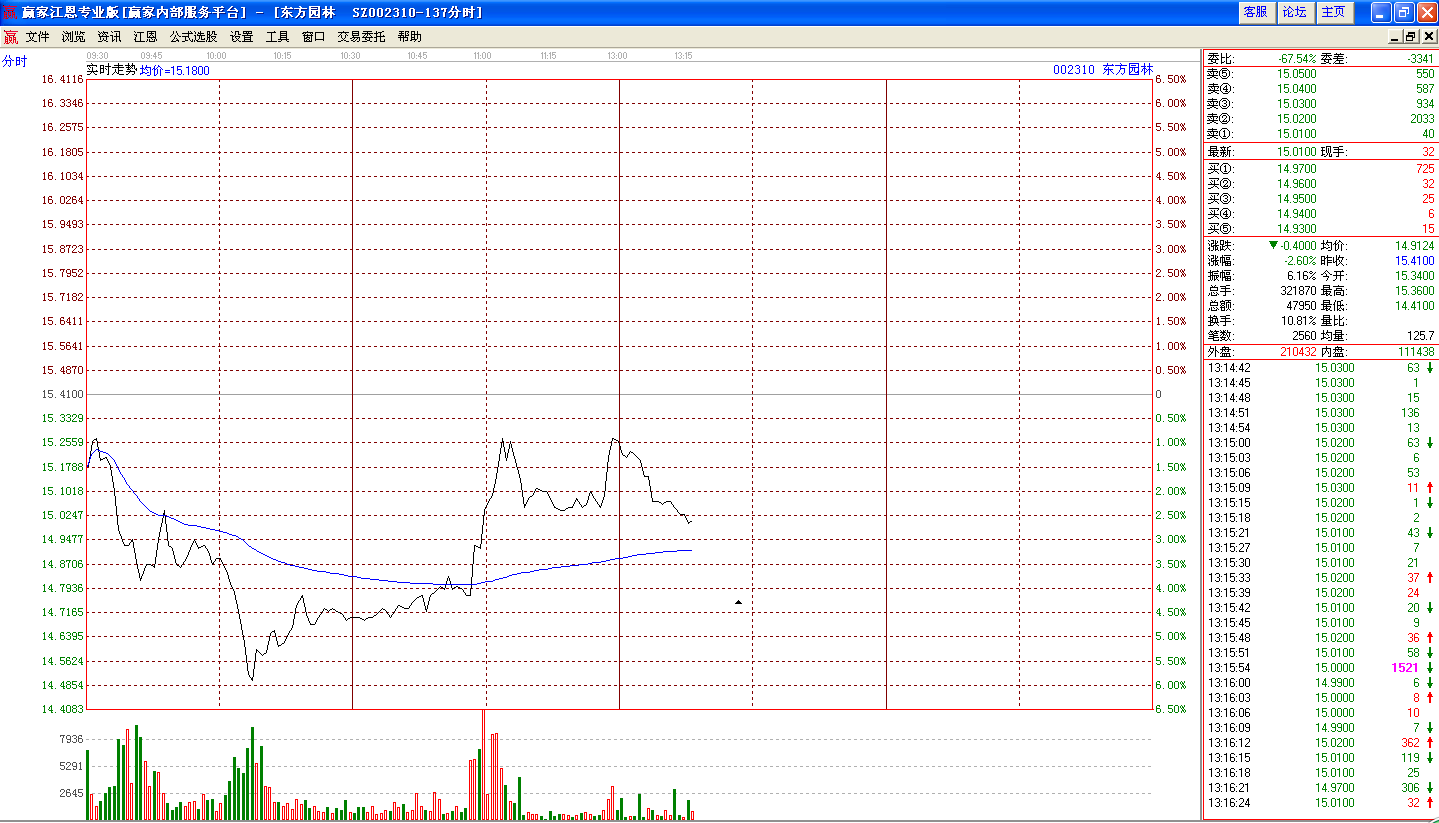Image resolution: width=1439 pixels, height=823 pixels.
Task: Minimize the inner chart window in menu bar
Action: point(1396,37)
